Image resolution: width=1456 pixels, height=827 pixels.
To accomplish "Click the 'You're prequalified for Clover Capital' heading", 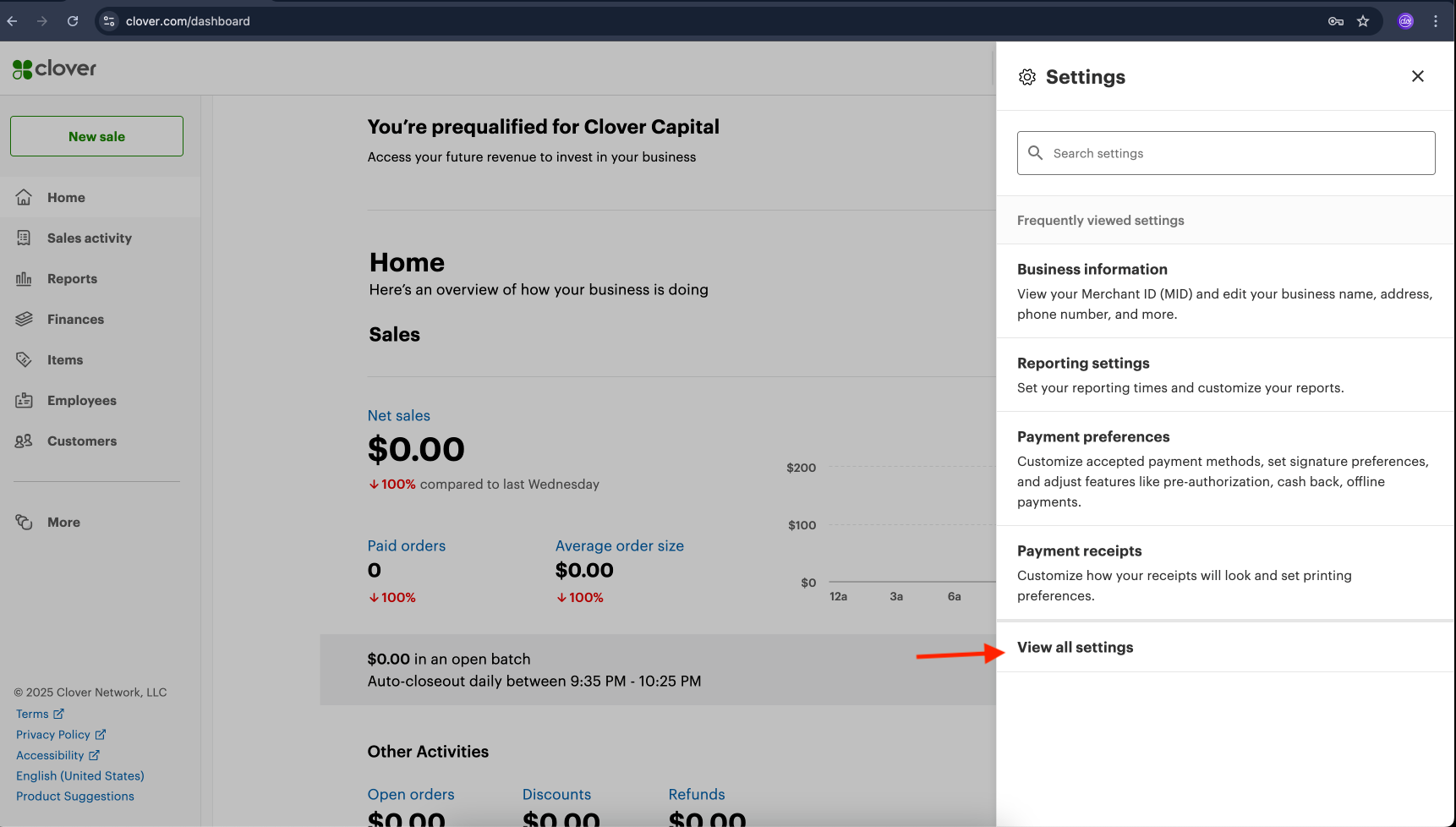I will pos(543,127).
